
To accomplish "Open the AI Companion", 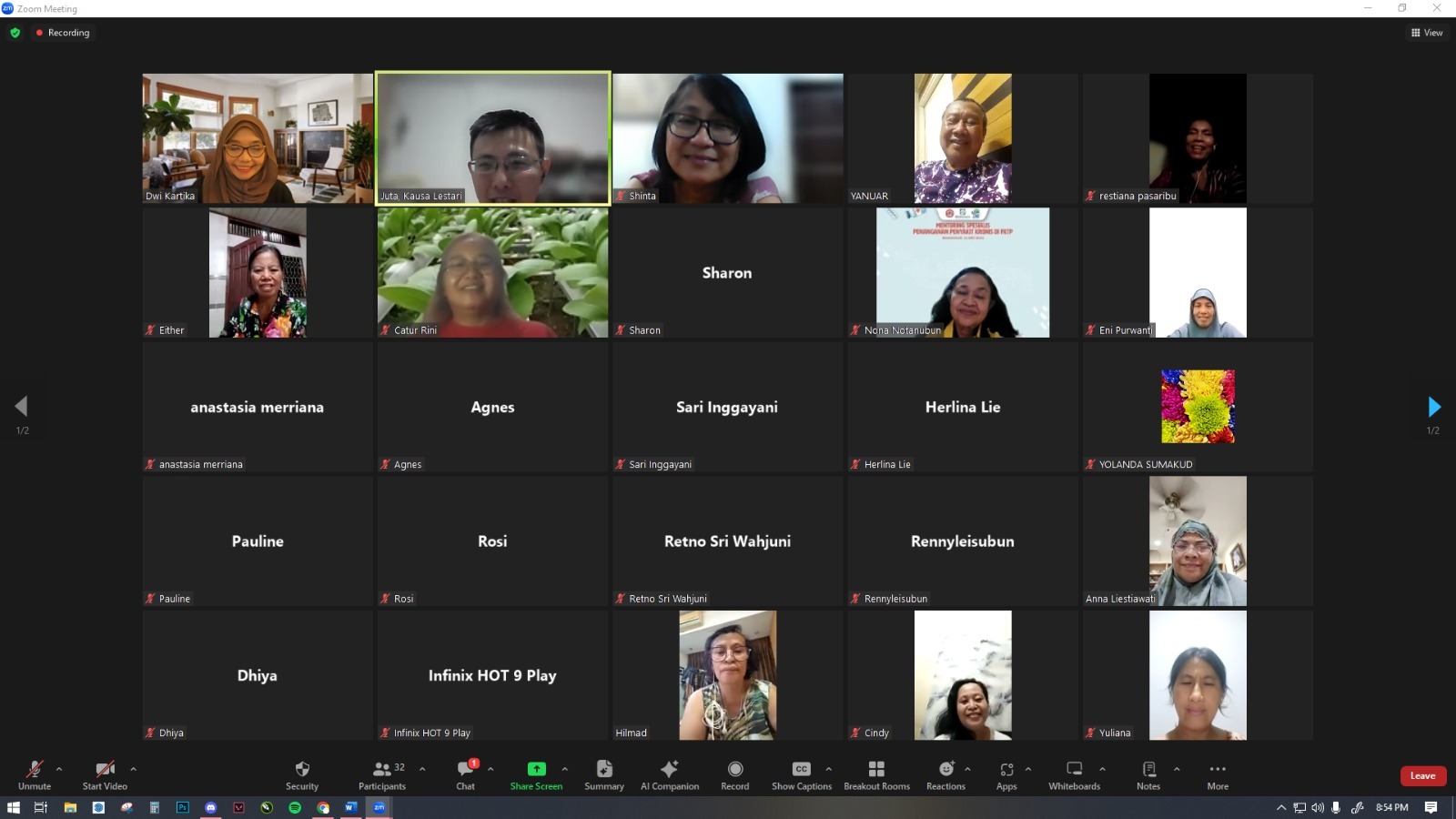I will click(669, 770).
